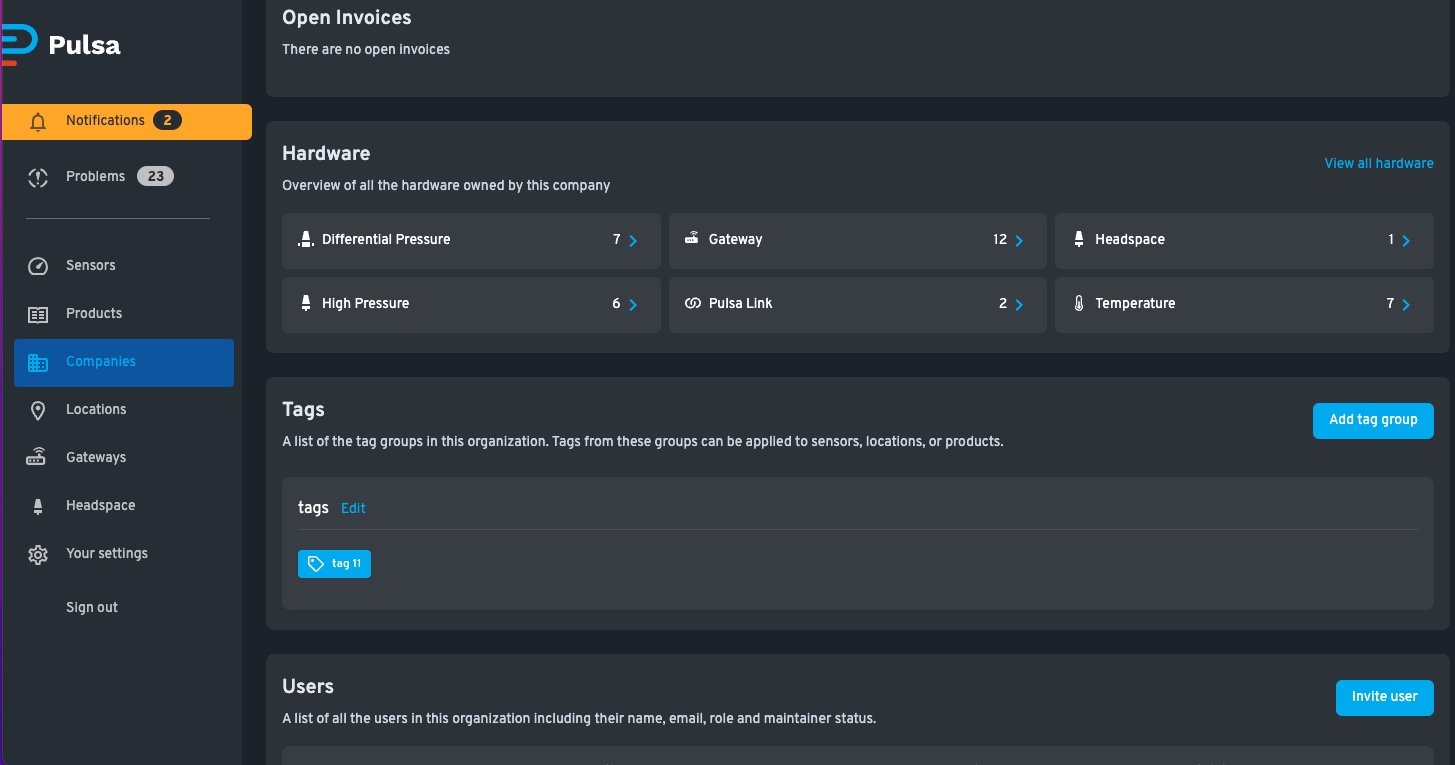Click View all hardware link
Image resolution: width=1455 pixels, height=765 pixels.
coord(1379,163)
